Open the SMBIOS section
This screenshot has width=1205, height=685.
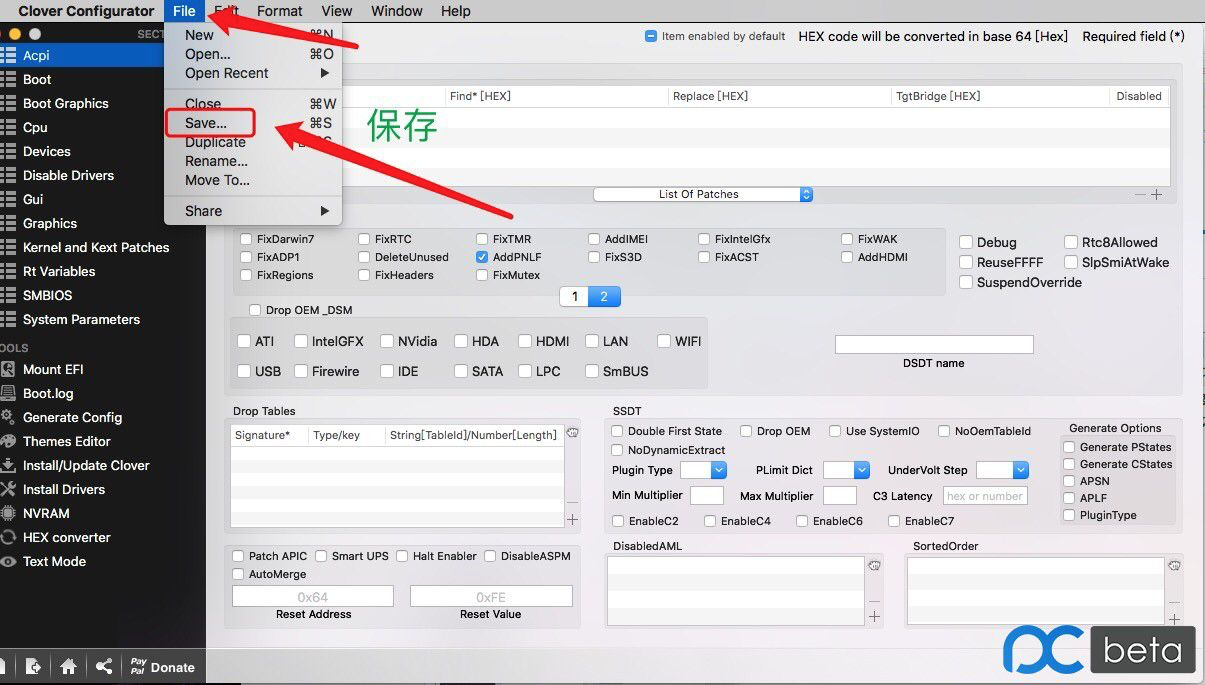[47, 295]
